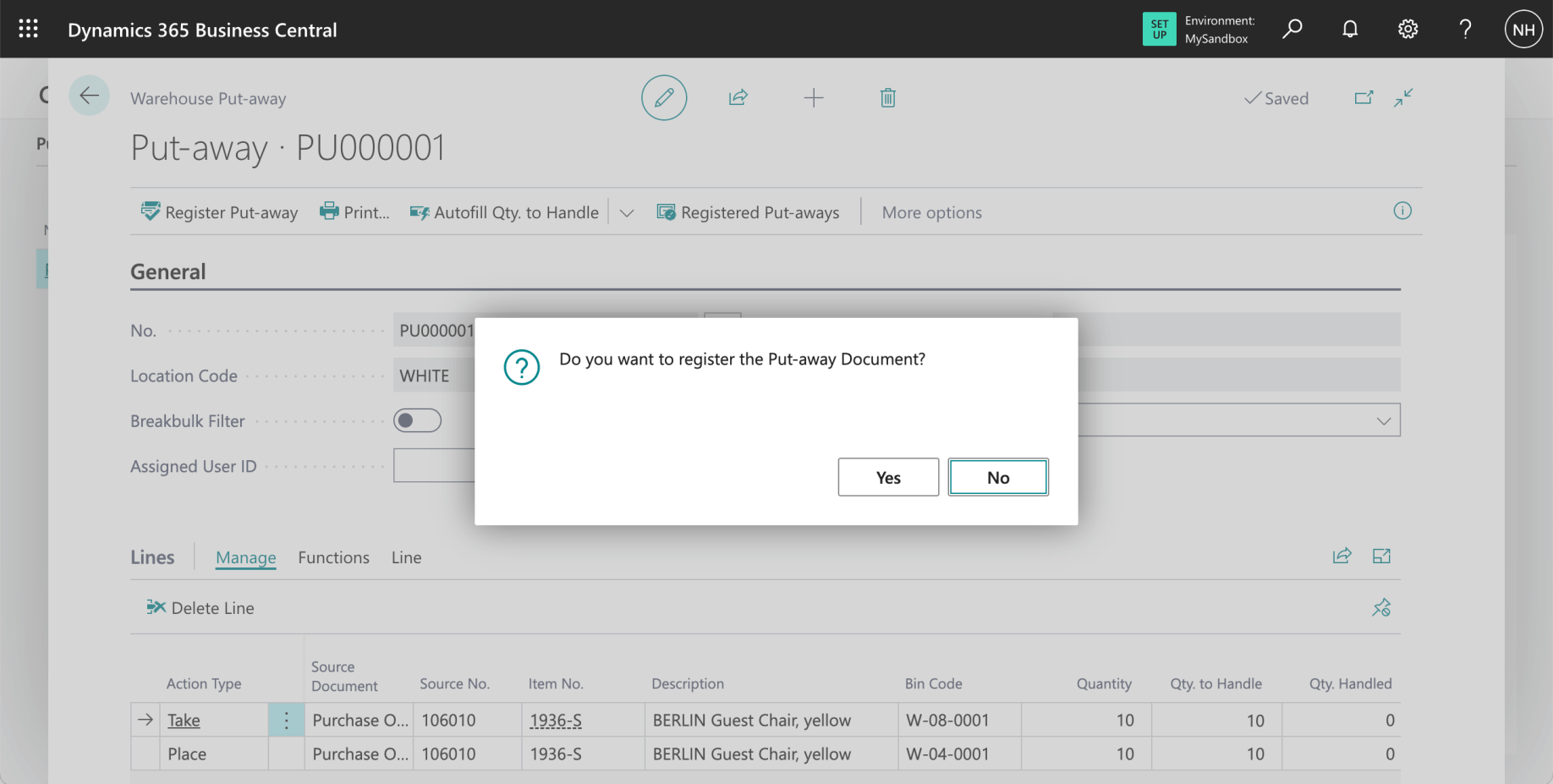
Task: Toggle edit mode with pencil icon
Action: [x=664, y=97]
